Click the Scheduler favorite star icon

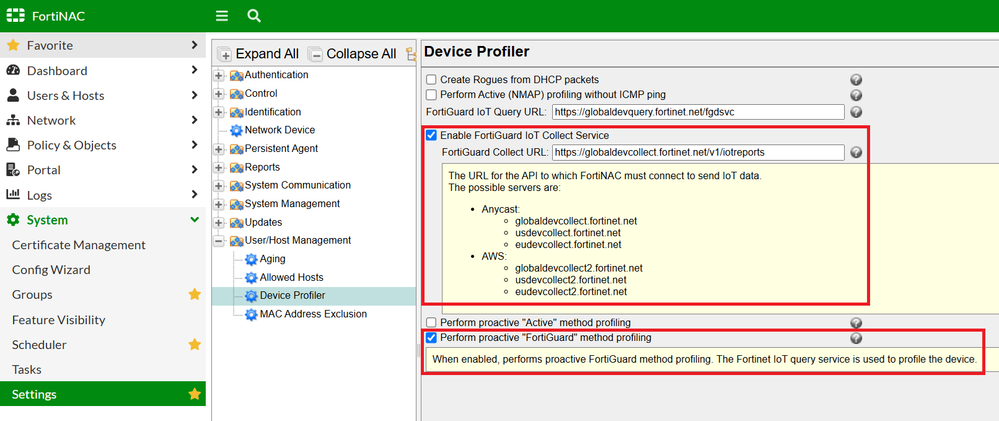point(195,345)
